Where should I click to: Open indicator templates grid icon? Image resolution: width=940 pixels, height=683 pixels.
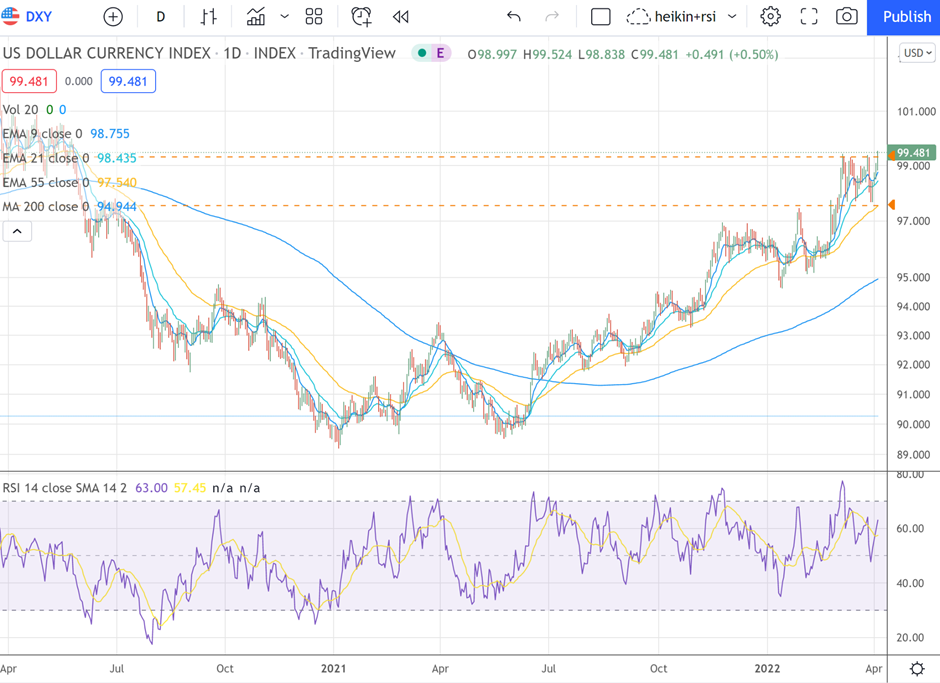tap(314, 17)
